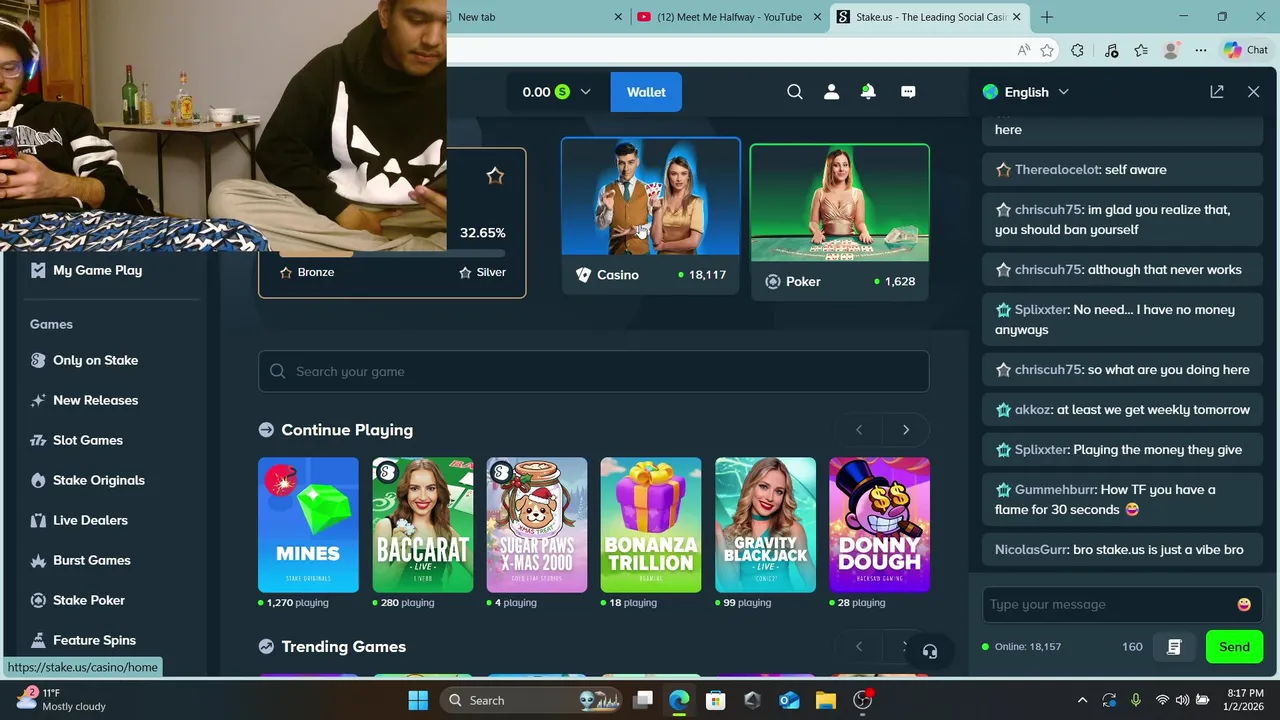Open a new browser tab
The image size is (1280, 720).
coord(1047,17)
